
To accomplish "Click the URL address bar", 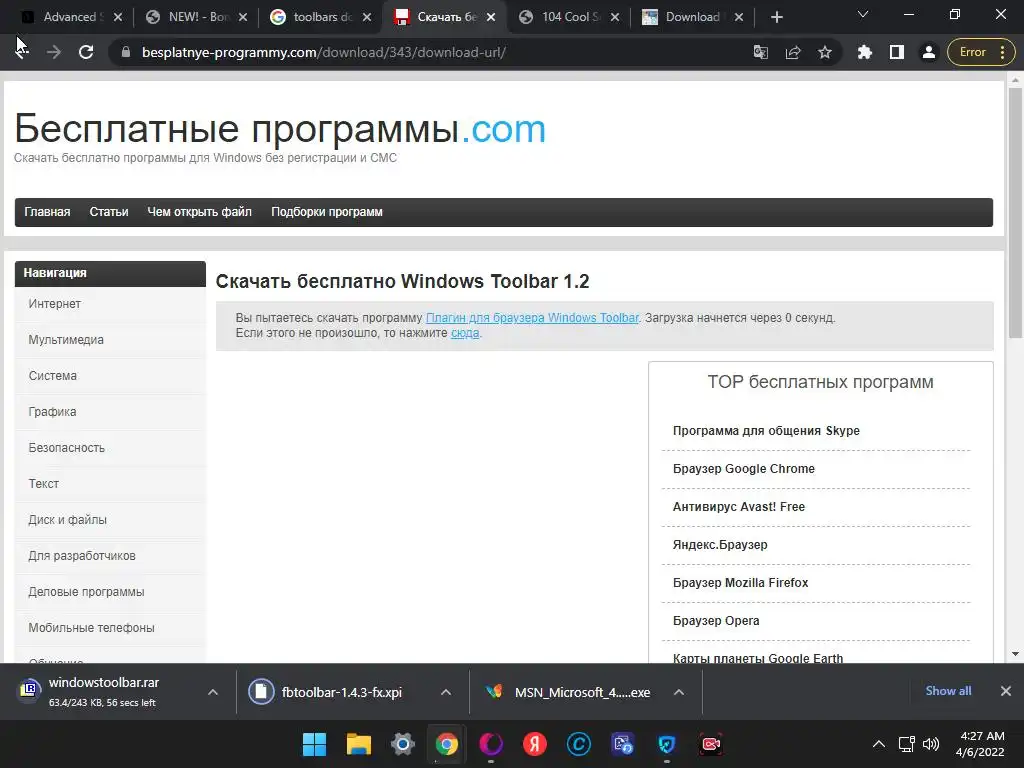I will (x=431, y=52).
